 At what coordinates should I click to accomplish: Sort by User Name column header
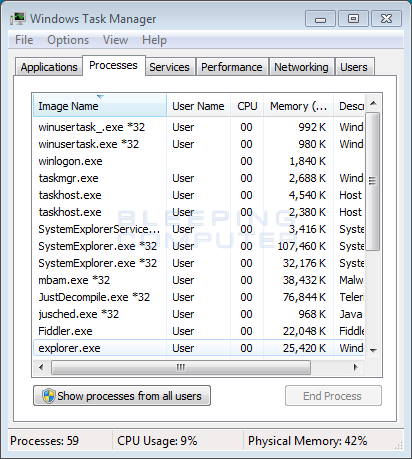(198, 106)
